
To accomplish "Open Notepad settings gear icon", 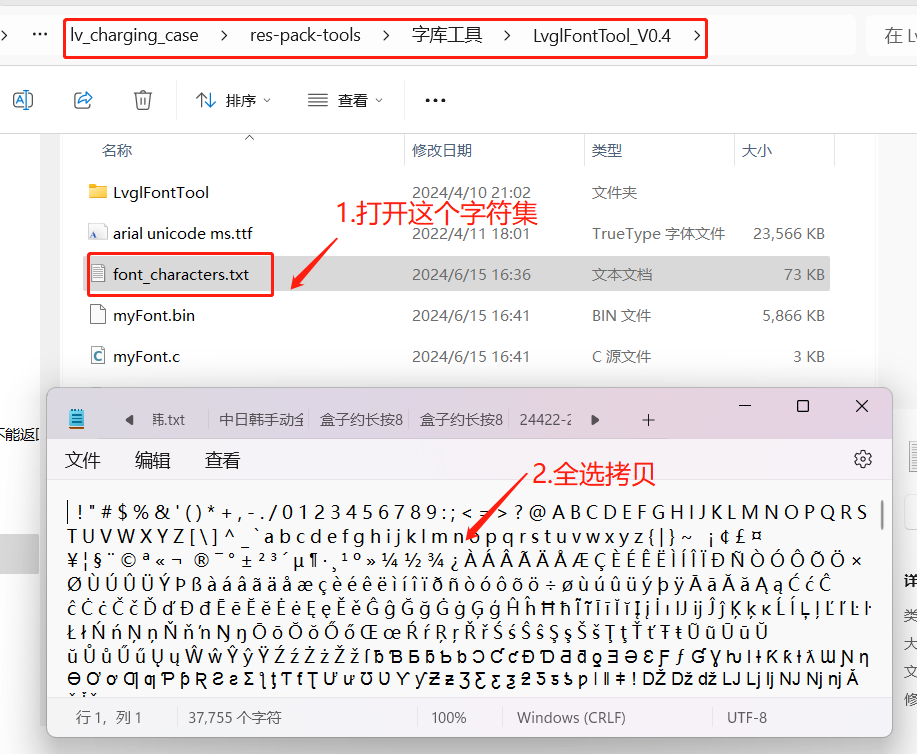I will [x=863, y=459].
